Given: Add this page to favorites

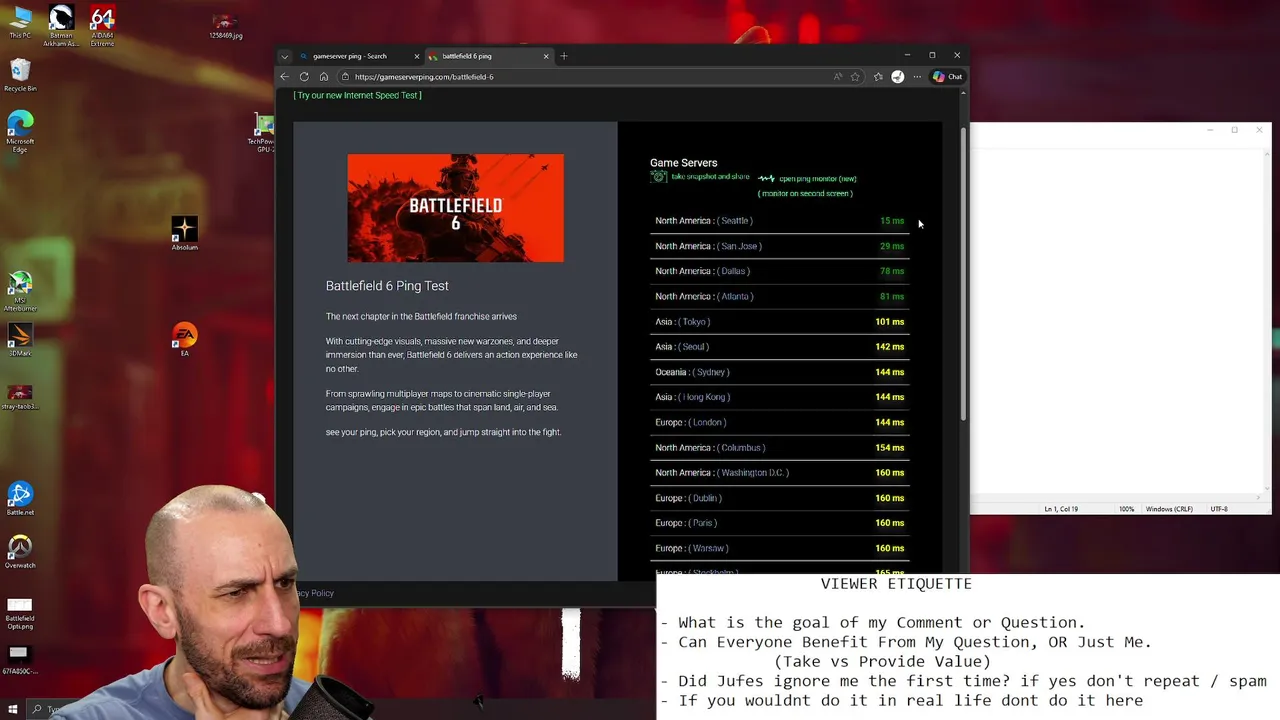Looking at the screenshot, I should click(855, 77).
